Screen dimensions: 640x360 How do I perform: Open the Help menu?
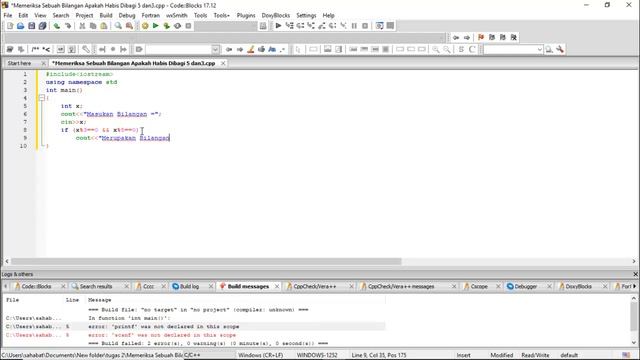tap(329, 15)
